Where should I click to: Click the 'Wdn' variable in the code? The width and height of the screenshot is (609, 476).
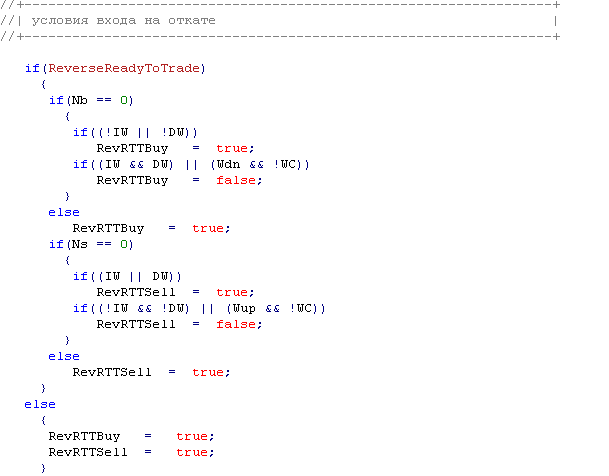228,164
